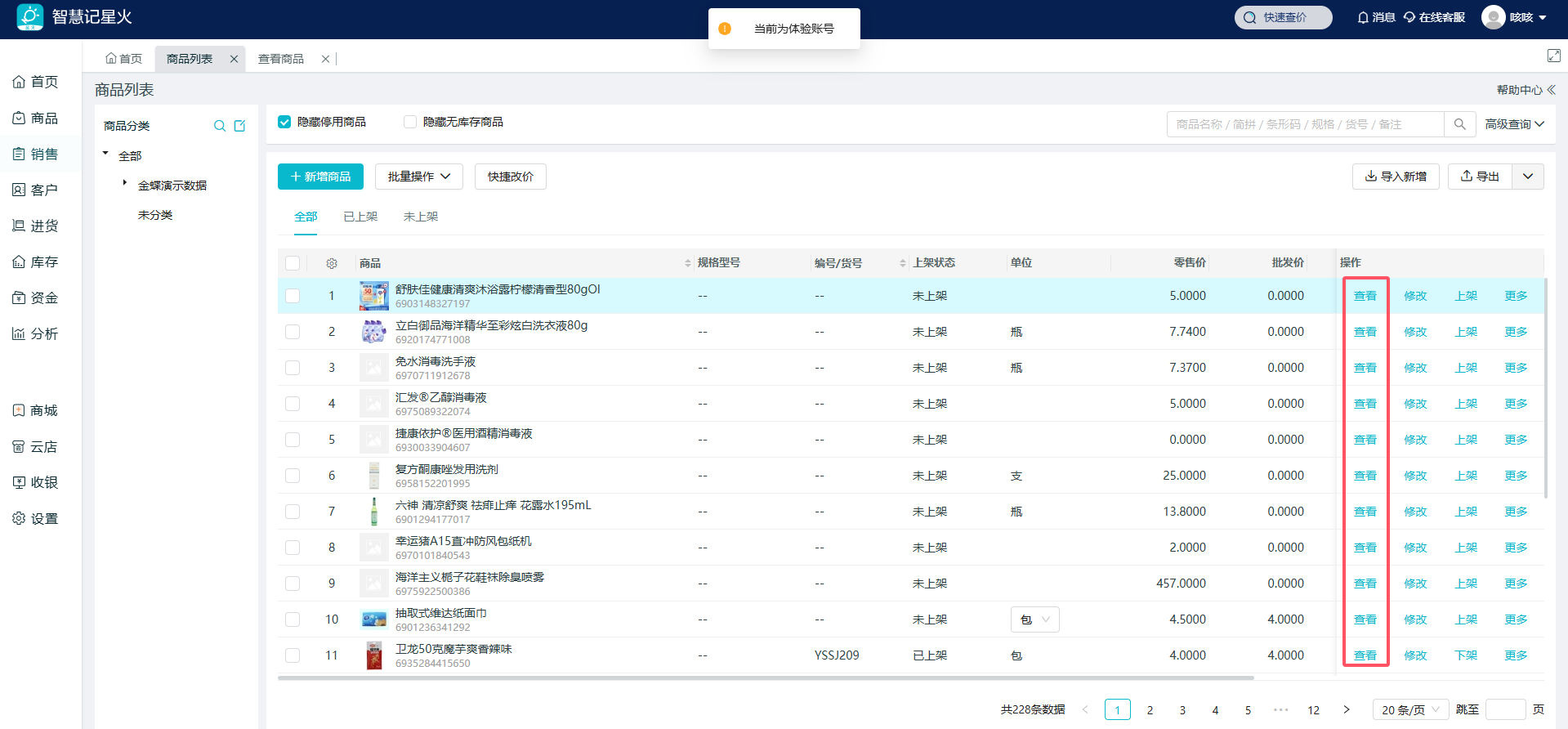
Task: Click 查看 for 舒肤佳 row
Action: tap(1365, 296)
